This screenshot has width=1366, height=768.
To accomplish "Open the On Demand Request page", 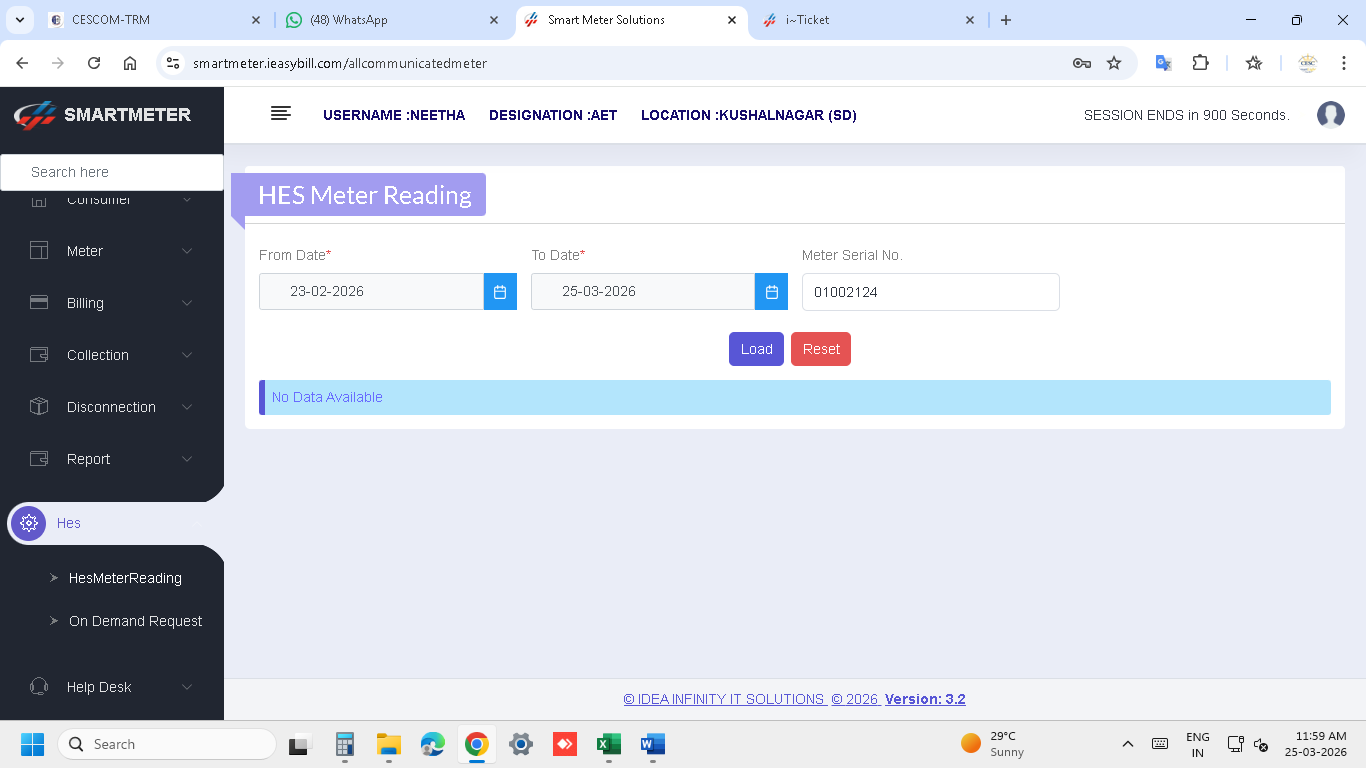I will [135, 621].
